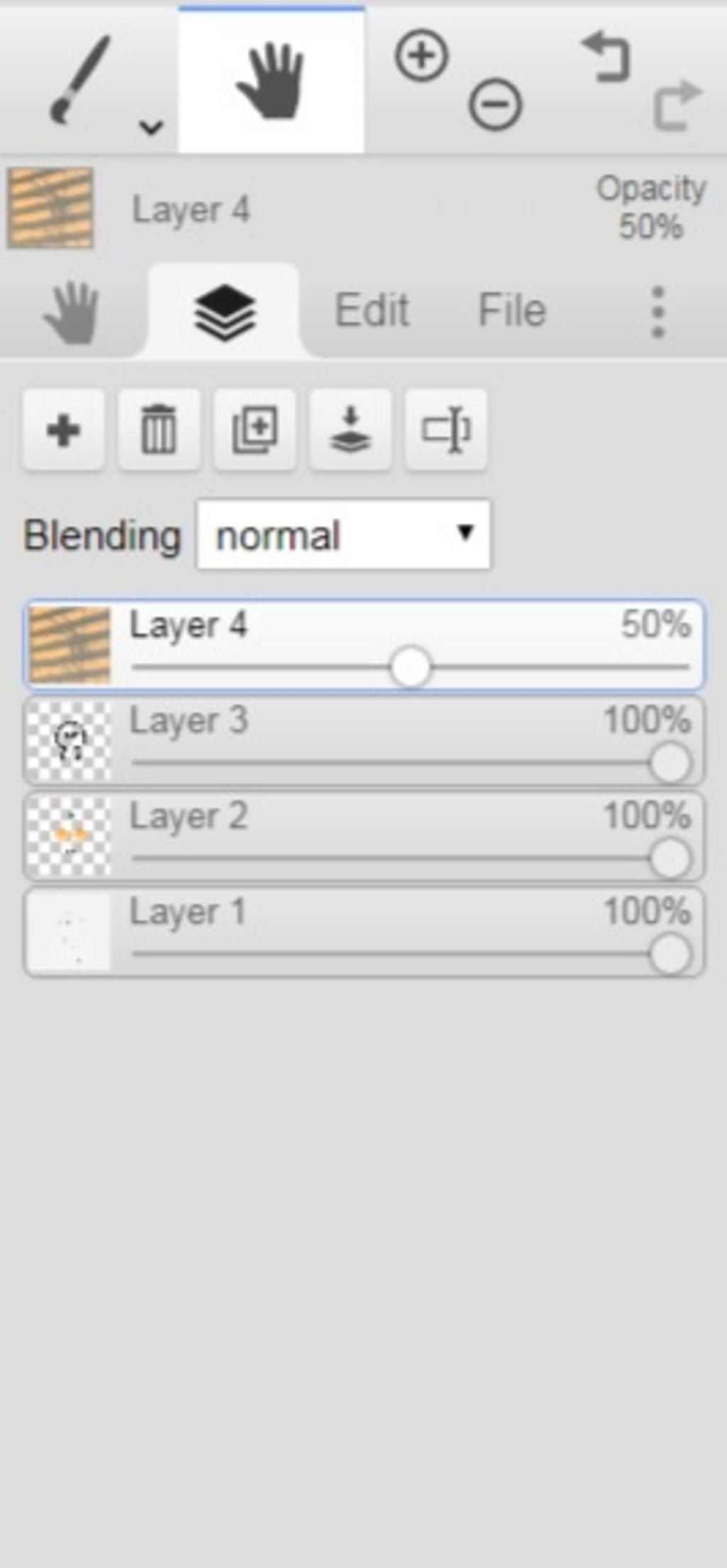The width and height of the screenshot is (727, 1568).
Task: Redo the undone action
Action: (x=677, y=105)
